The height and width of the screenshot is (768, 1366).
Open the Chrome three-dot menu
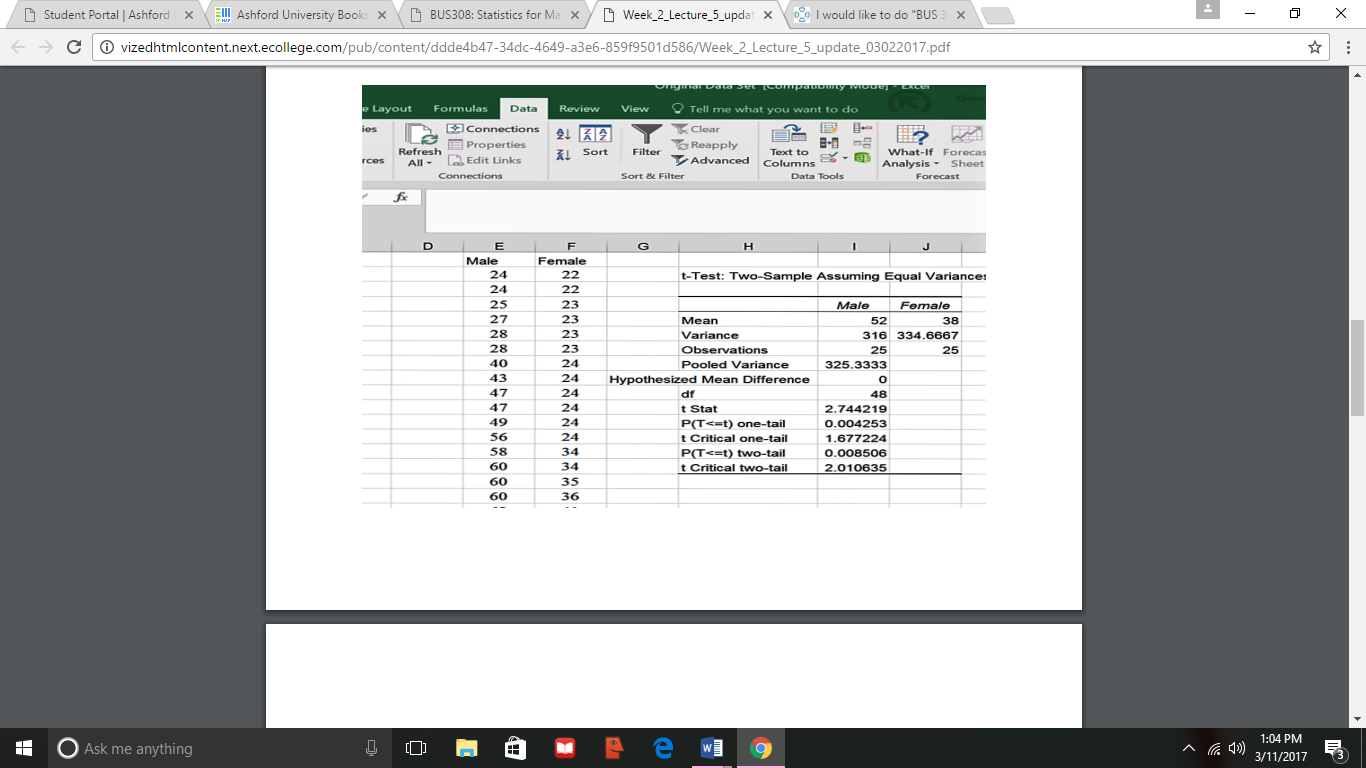tap(1345, 47)
